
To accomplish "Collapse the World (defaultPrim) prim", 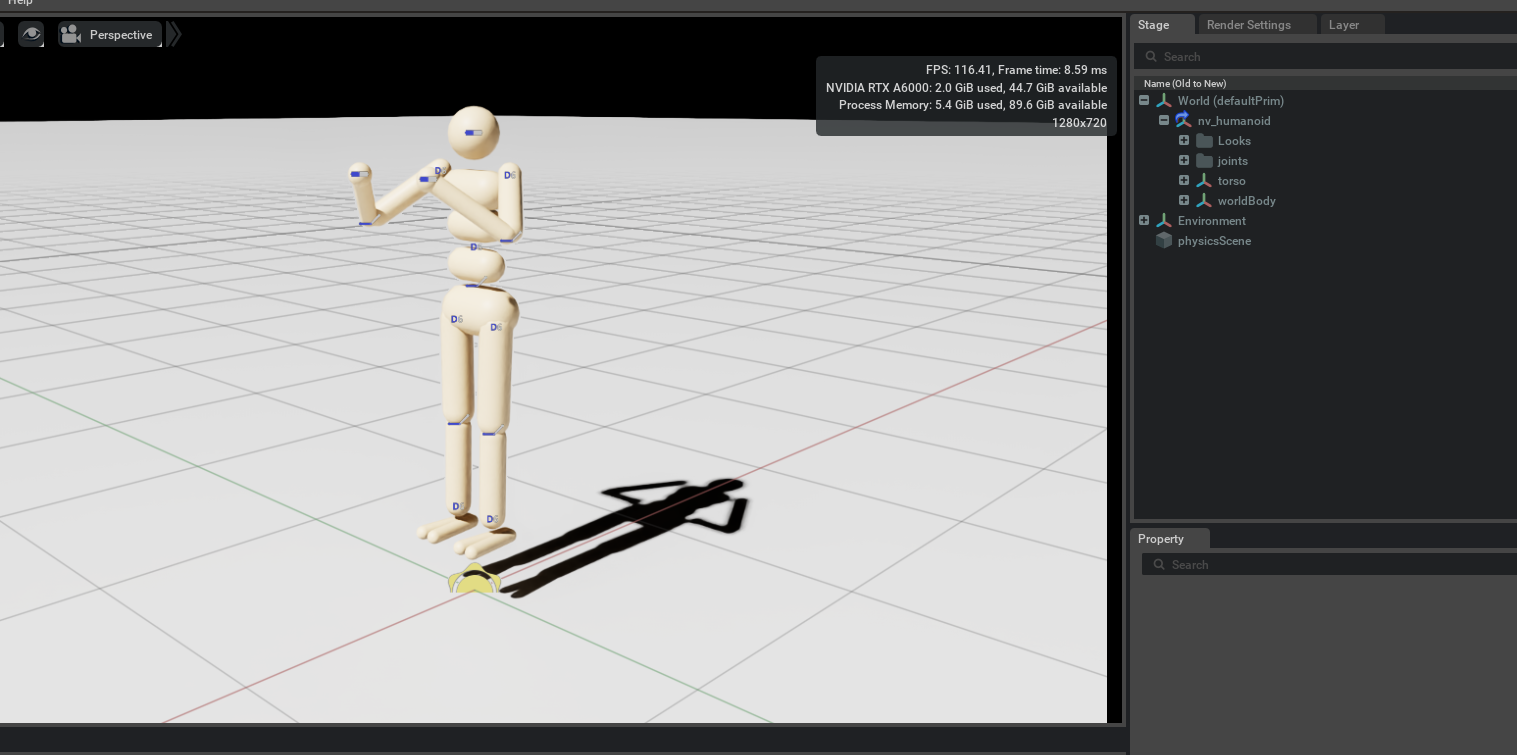I will (1144, 100).
